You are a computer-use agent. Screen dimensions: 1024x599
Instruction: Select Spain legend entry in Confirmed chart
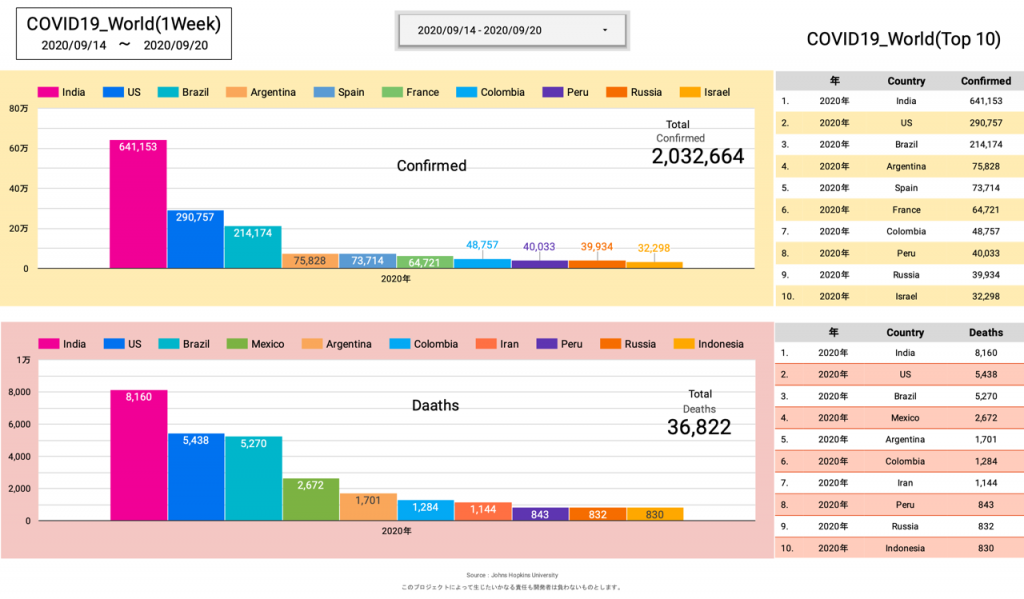click(x=340, y=92)
